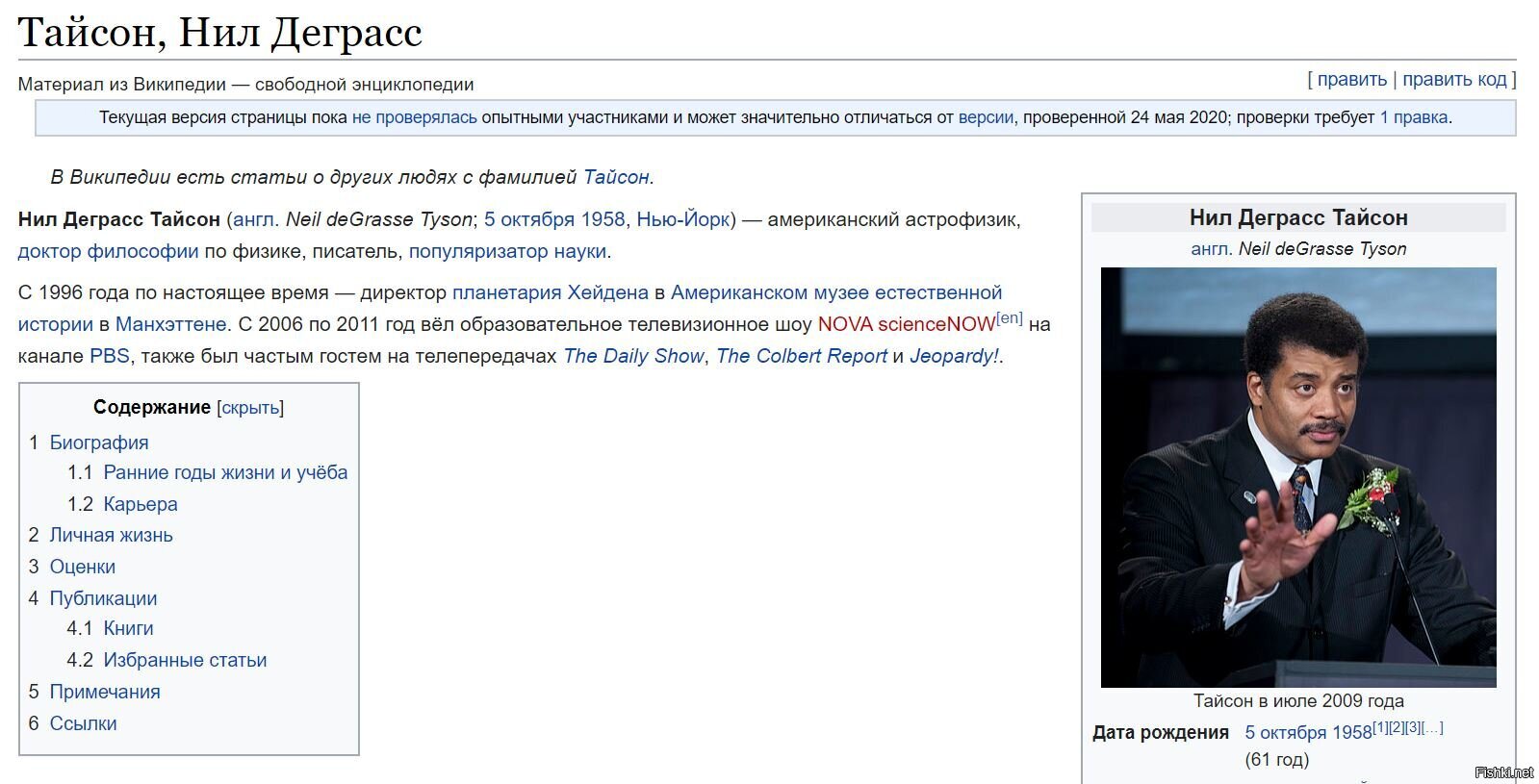The width and height of the screenshot is (1539, 784).
Task: Follow the italic 'Тайсон' surname disambiguation link
Action: click(x=616, y=177)
